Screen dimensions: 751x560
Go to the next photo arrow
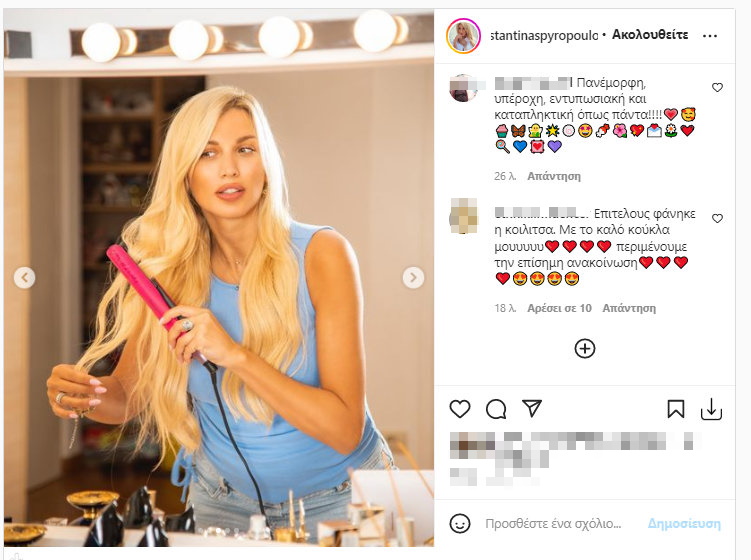[413, 277]
